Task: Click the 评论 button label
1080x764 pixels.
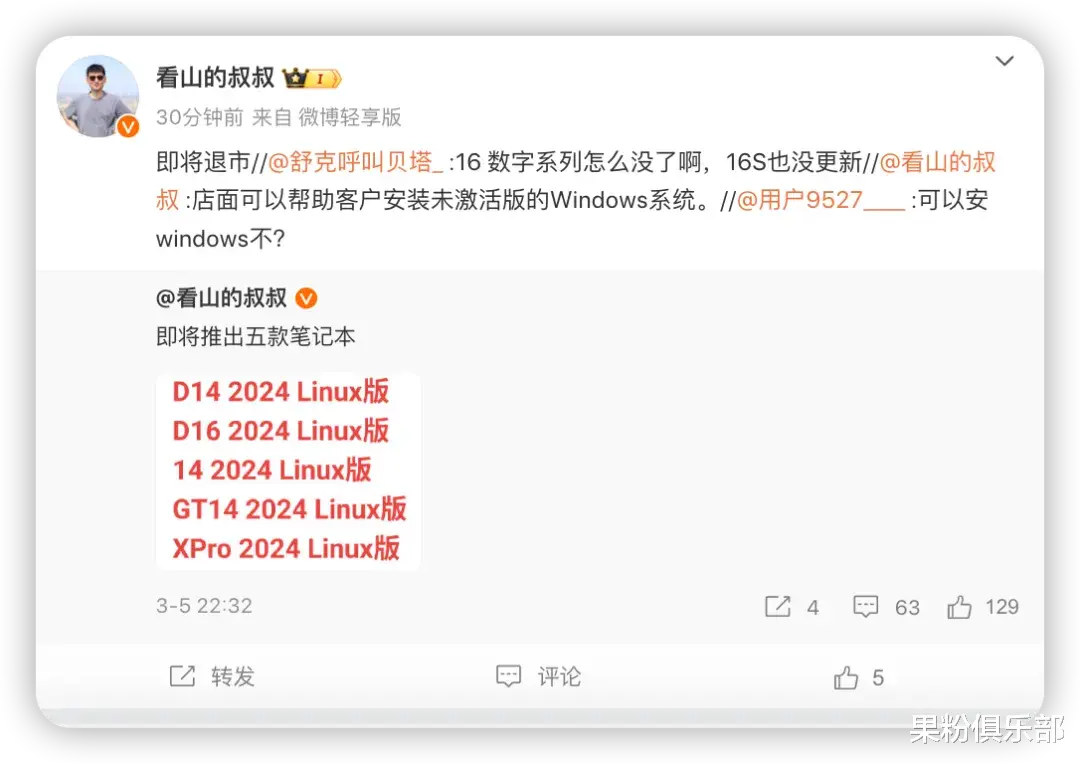Action: coord(559,677)
